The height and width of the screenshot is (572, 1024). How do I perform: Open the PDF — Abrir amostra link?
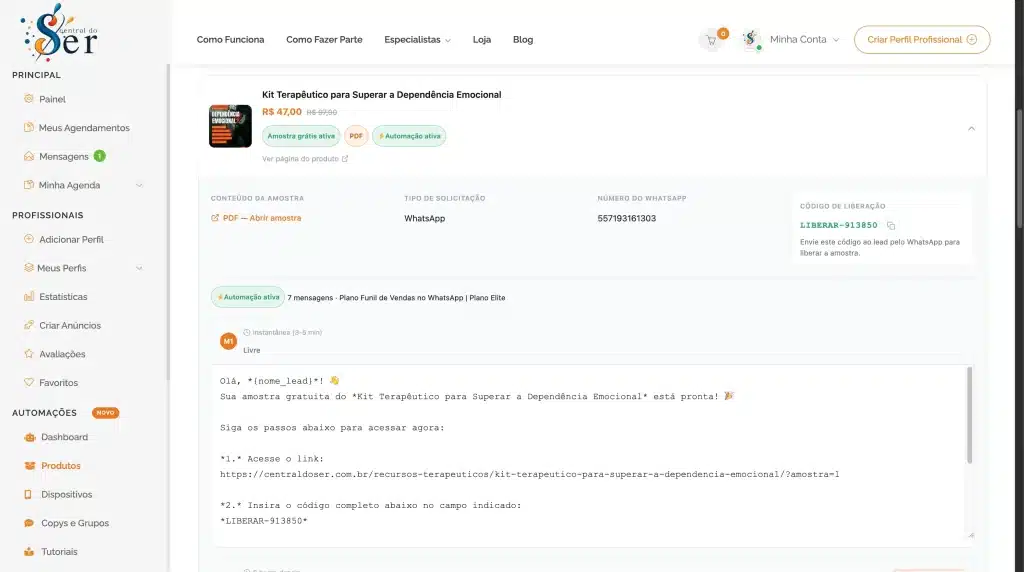pos(256,218)
